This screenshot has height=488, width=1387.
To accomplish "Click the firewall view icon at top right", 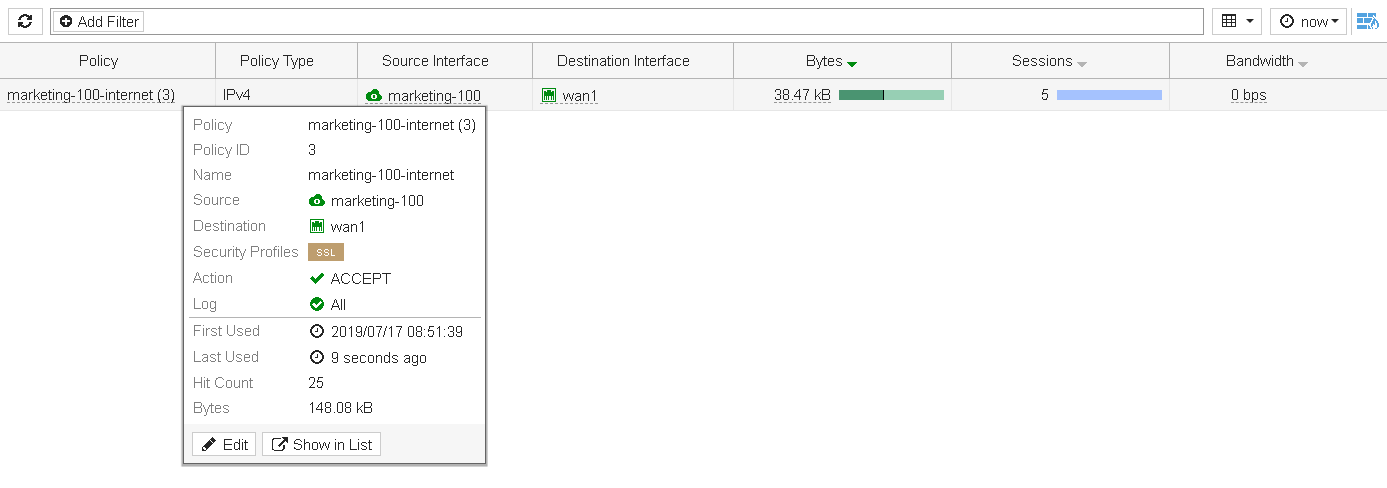I will (1367, 21).
